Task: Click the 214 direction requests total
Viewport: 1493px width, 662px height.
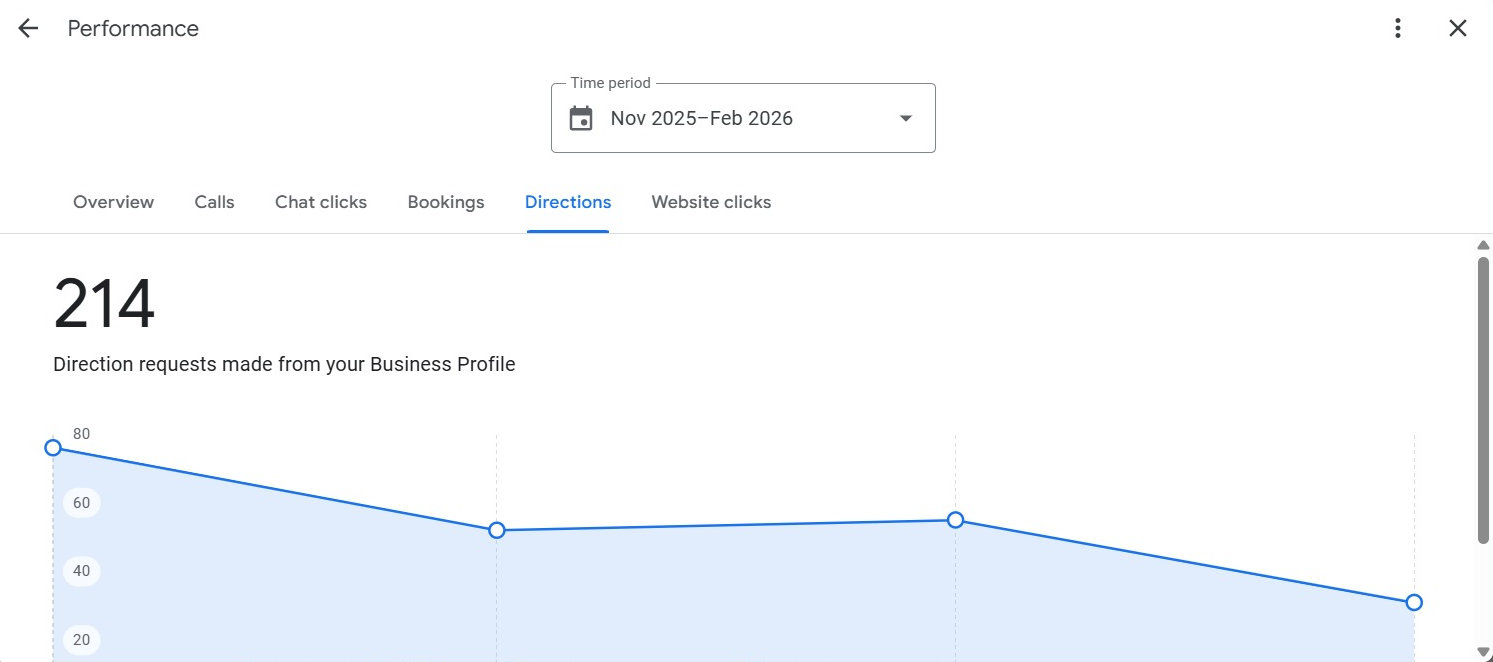Action: pyautogui.click(x=105, y=305)
